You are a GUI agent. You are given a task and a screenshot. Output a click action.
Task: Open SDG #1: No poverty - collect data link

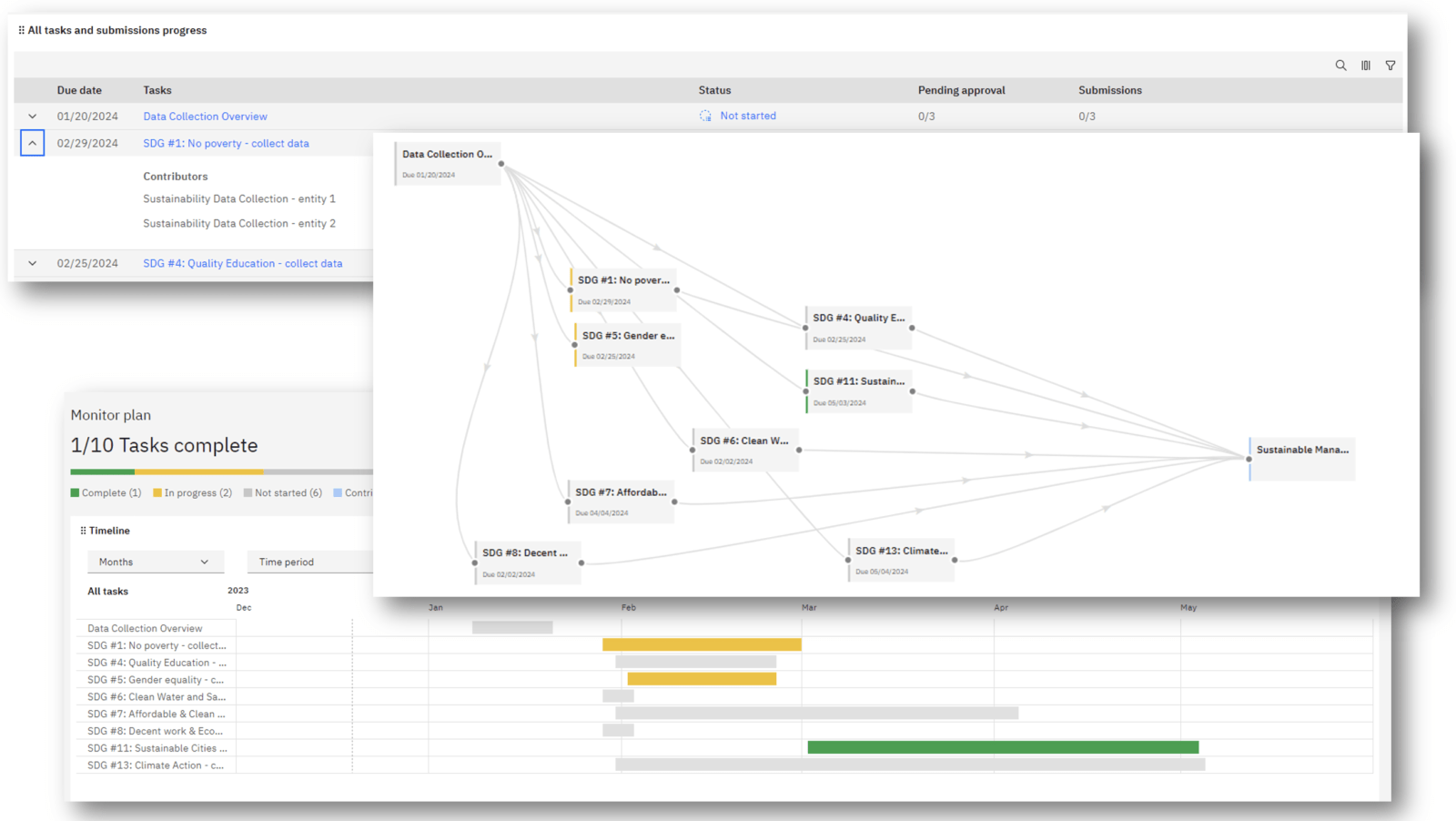point(226,143)
